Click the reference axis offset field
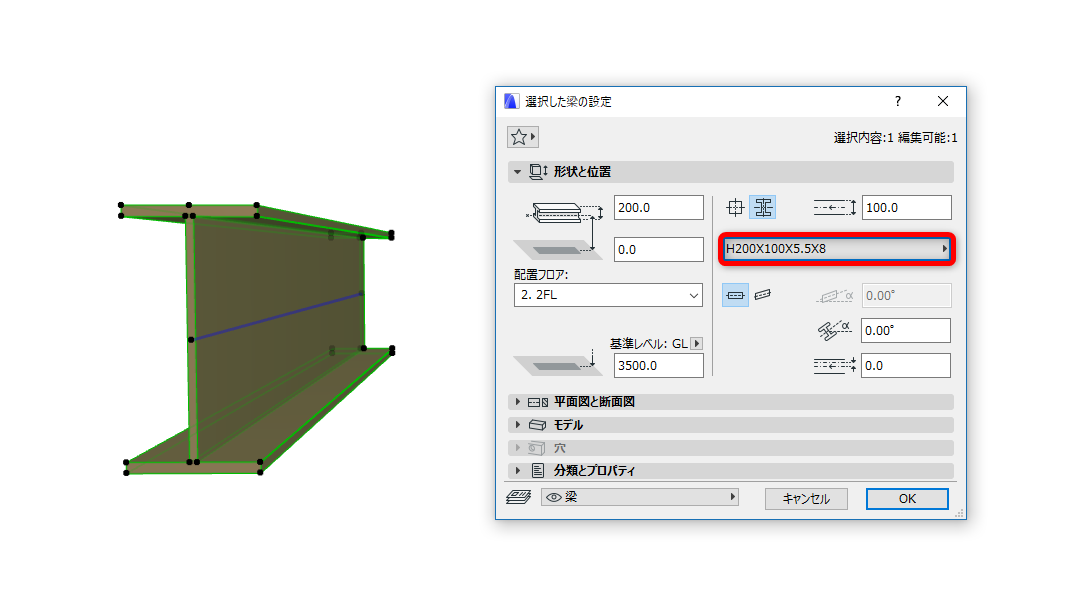Viewport: 1065px width, 600px height. tap(905, 366)
